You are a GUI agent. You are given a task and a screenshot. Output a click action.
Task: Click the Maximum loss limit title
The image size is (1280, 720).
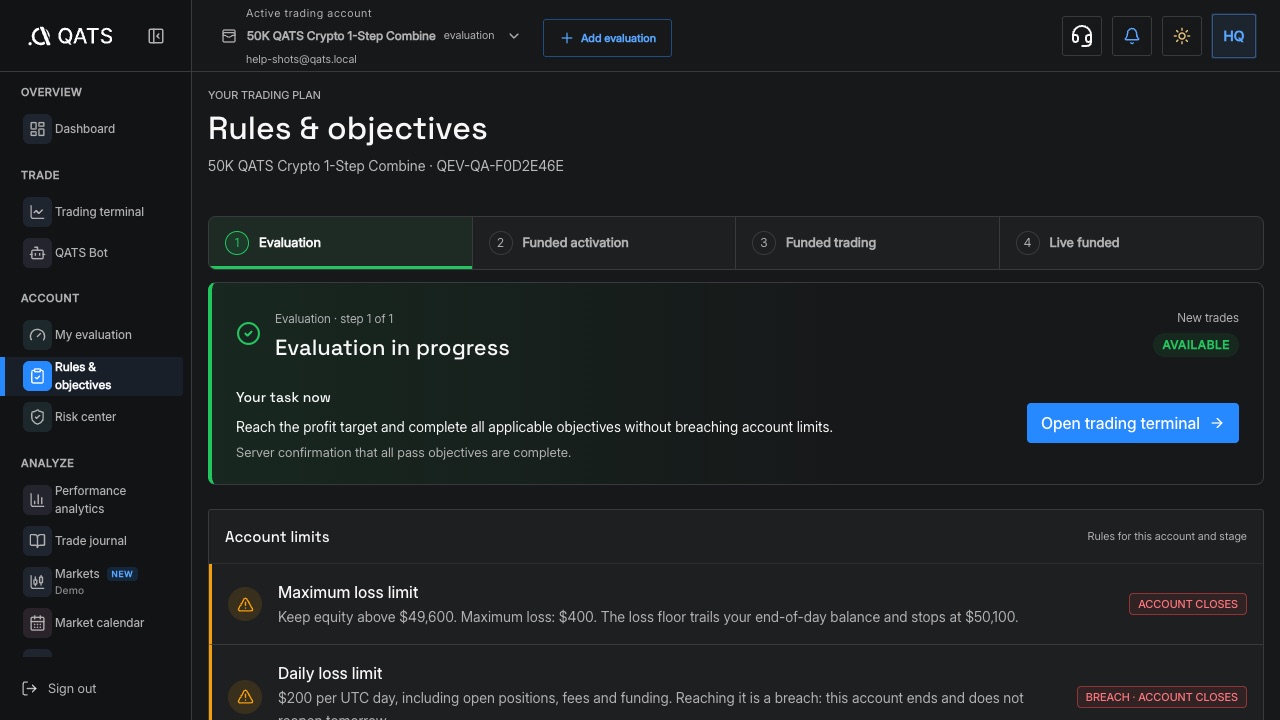[x=348, y=592]
